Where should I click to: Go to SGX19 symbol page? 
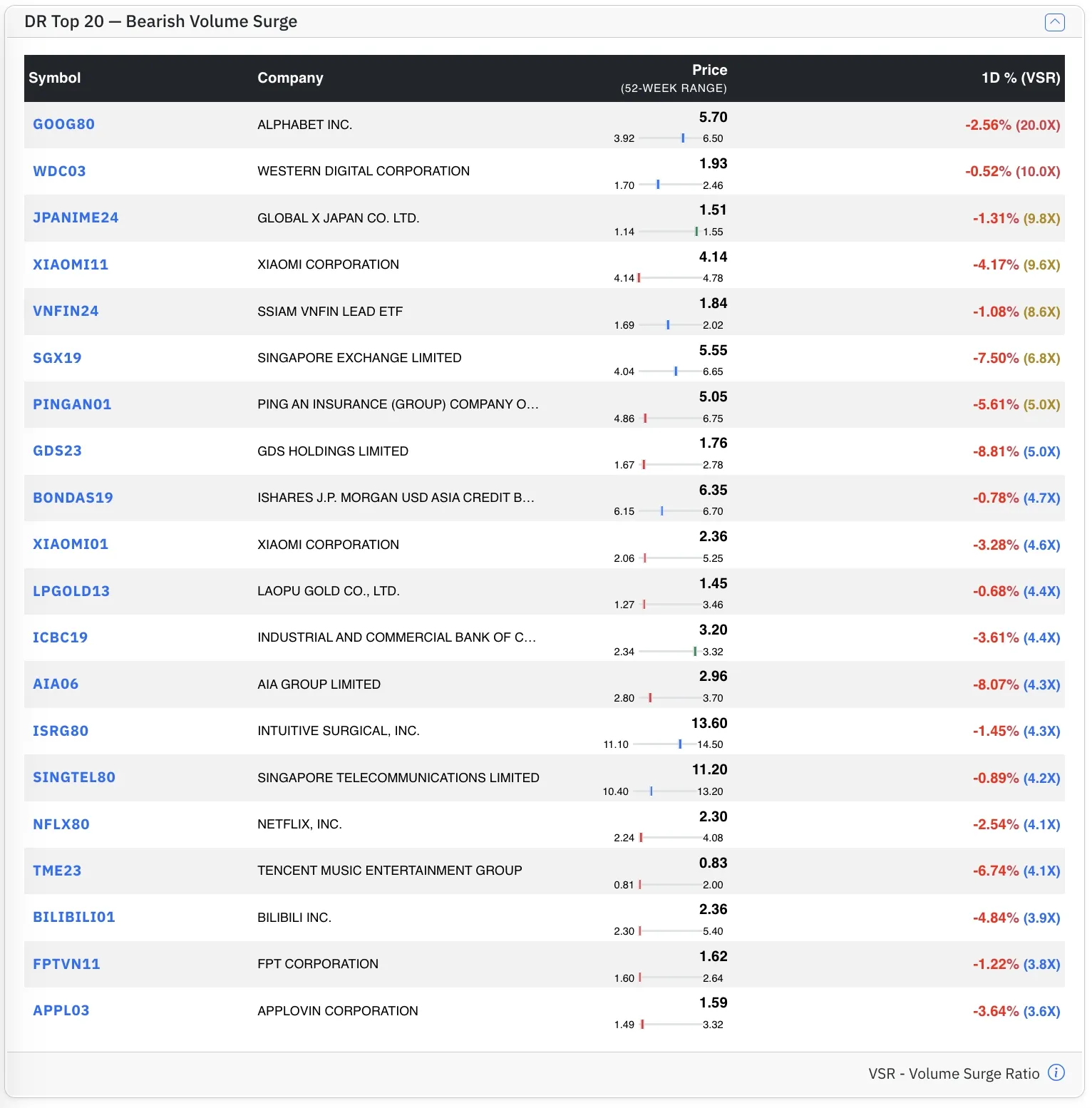point(57,358)
